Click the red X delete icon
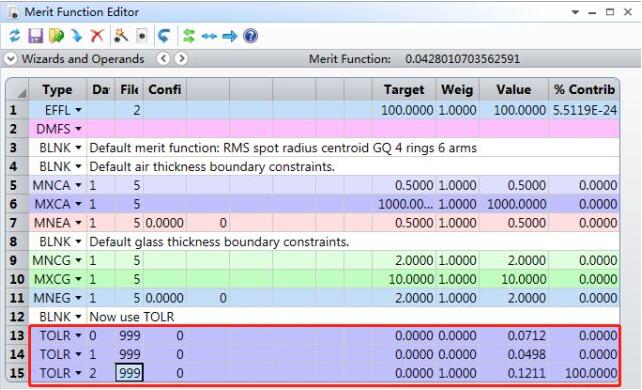This screenshot has width=642, height=390. click(97, 36)
